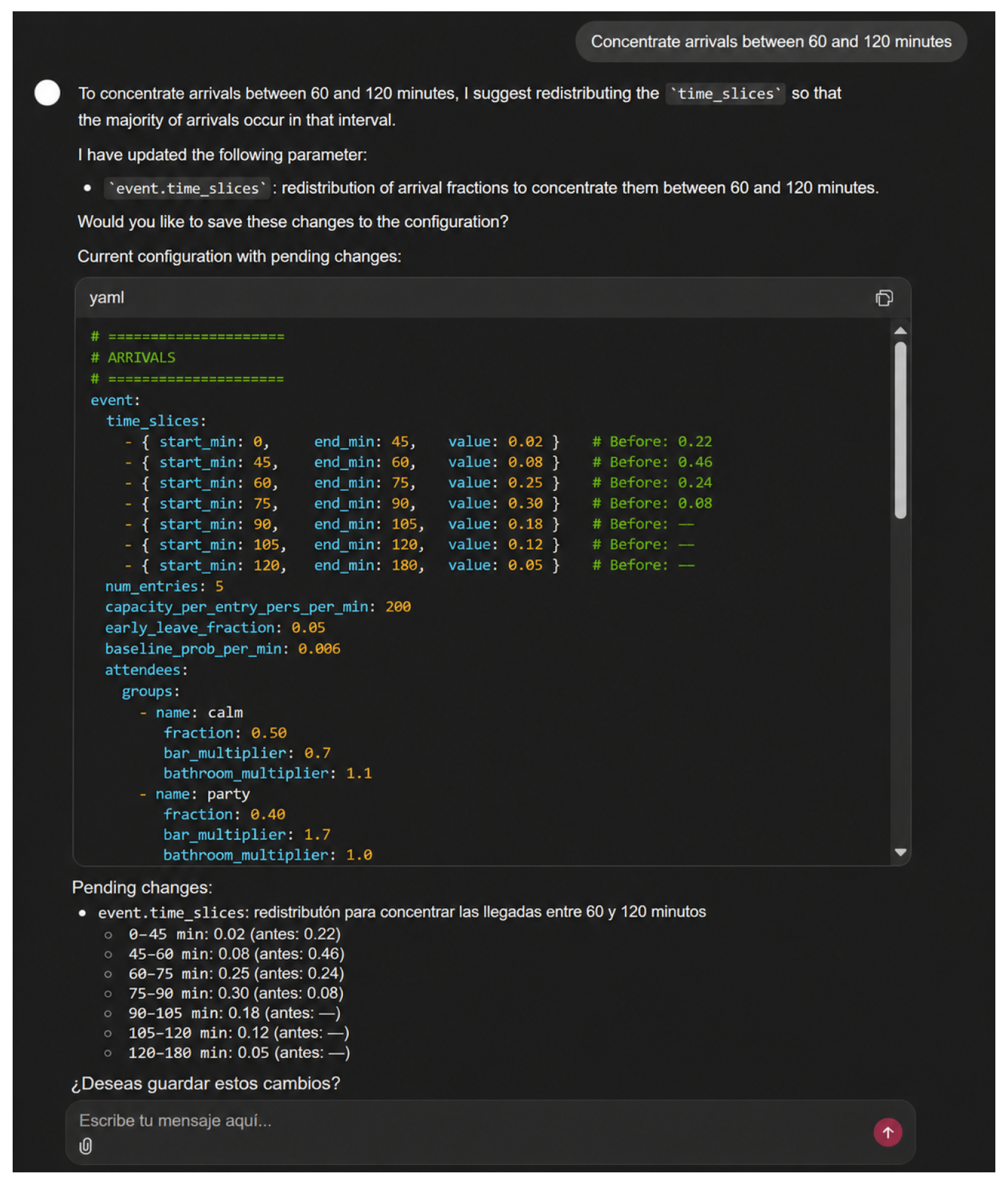The image size is (1008, 1181).
Task: Click the 'baseline_prob_per_min: 0.006' line
Action: pos(223,649)
